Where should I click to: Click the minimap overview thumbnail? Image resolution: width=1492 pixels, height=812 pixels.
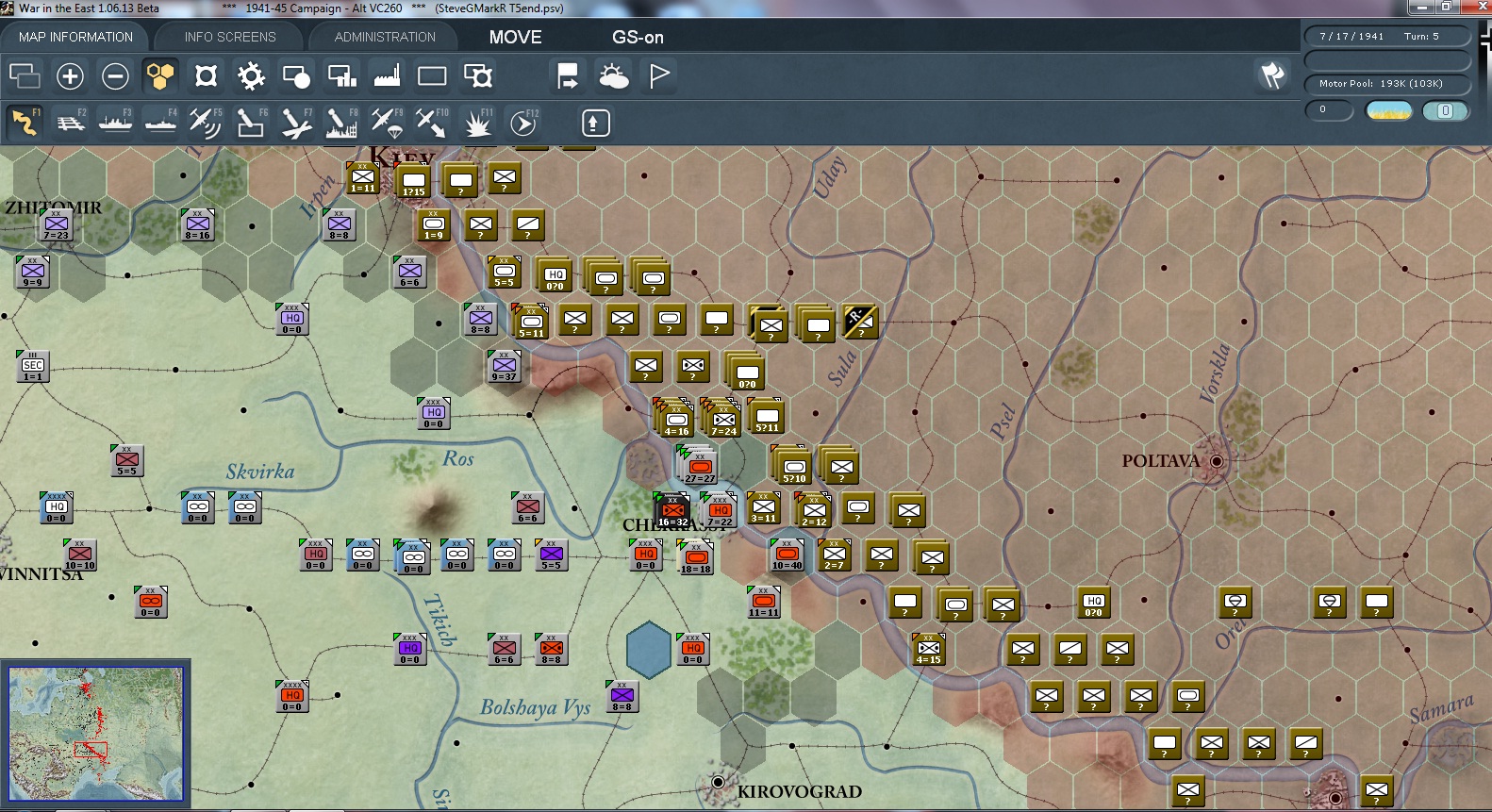(x=96, y=734)
